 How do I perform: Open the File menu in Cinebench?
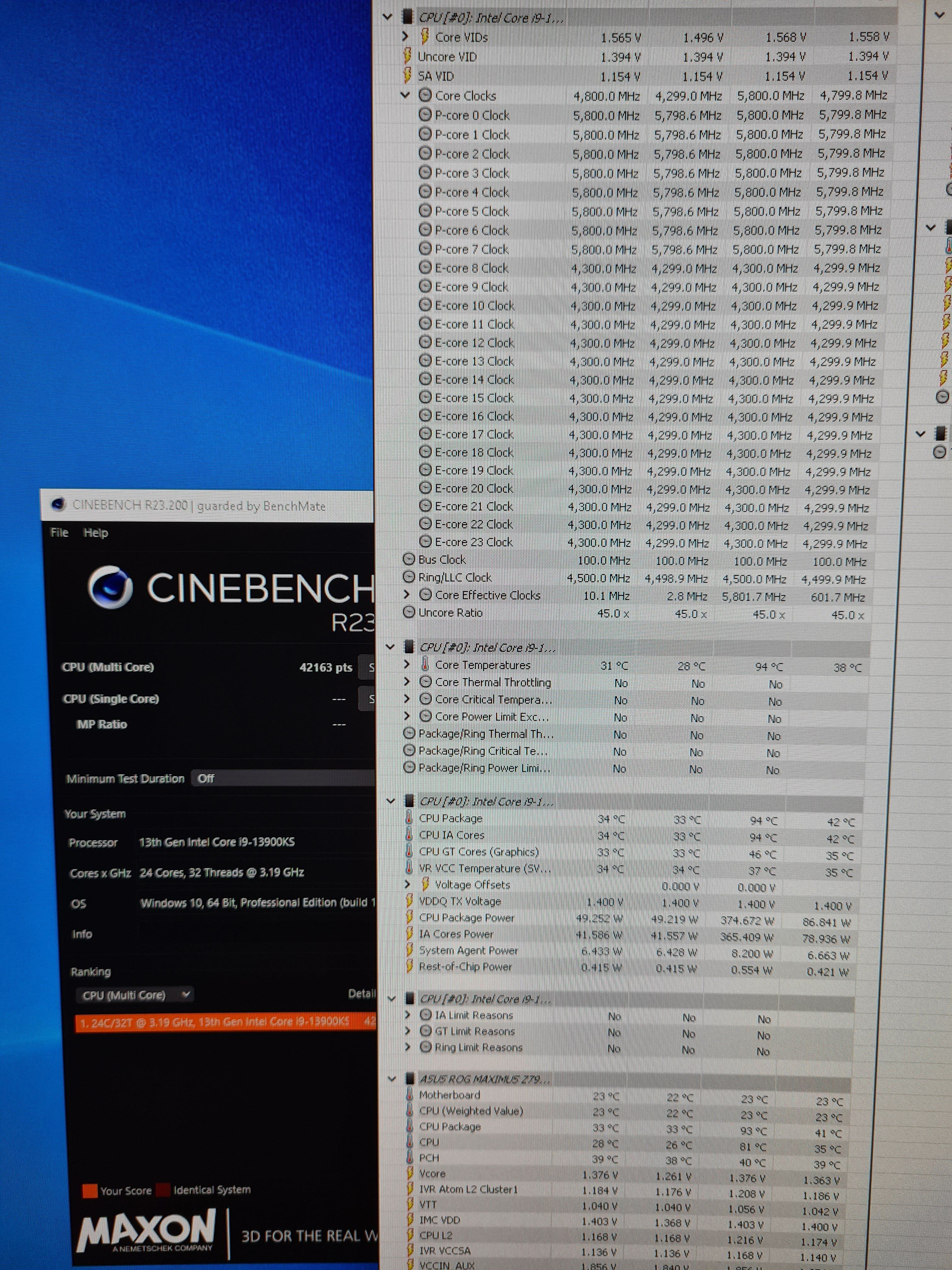pos(59,532)
